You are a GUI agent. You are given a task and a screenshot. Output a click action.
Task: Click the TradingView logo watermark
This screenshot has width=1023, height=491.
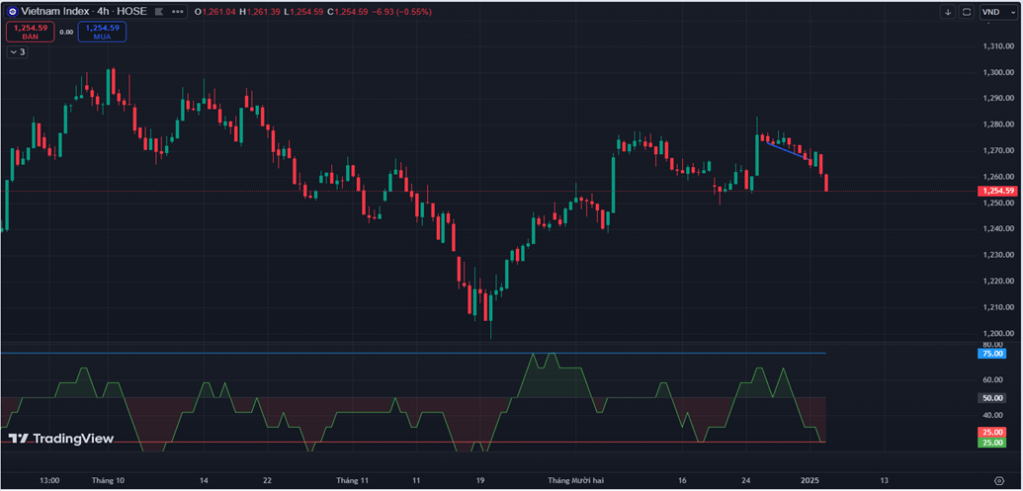point(61,438)
